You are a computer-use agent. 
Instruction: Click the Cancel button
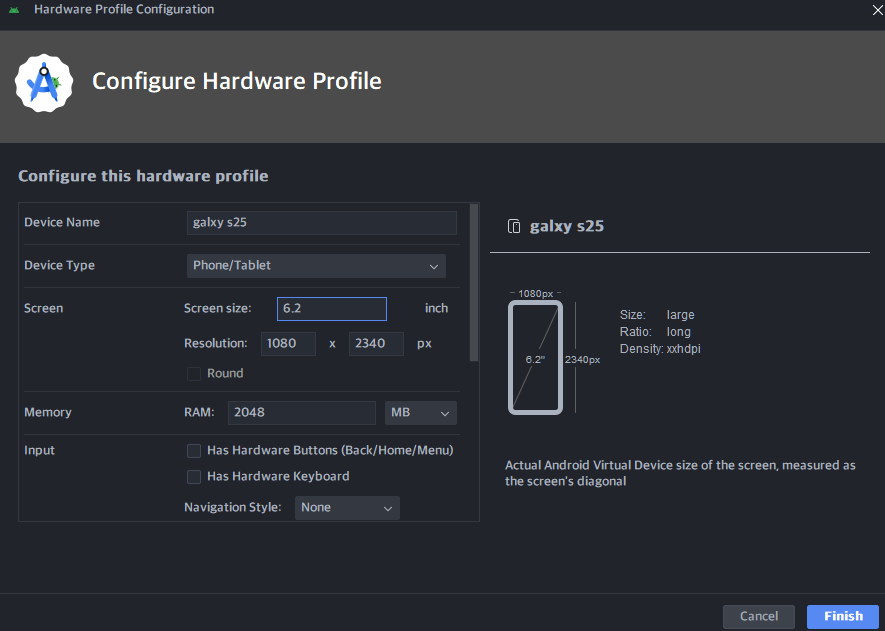759,616
